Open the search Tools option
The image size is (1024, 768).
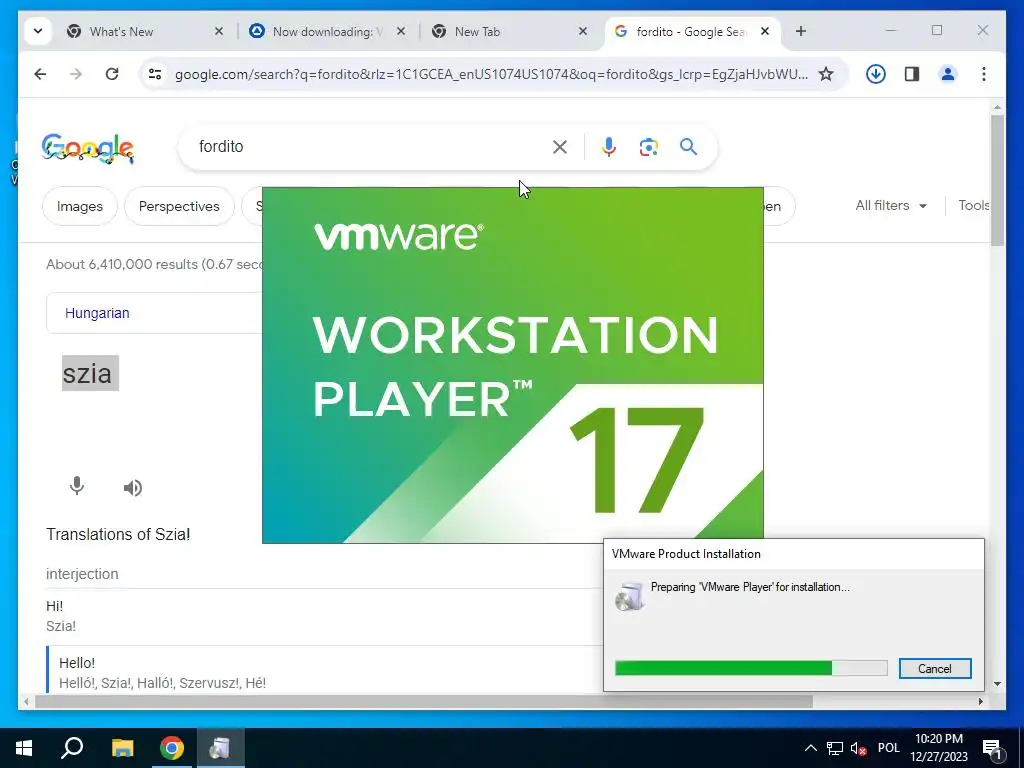click(974, 206)
